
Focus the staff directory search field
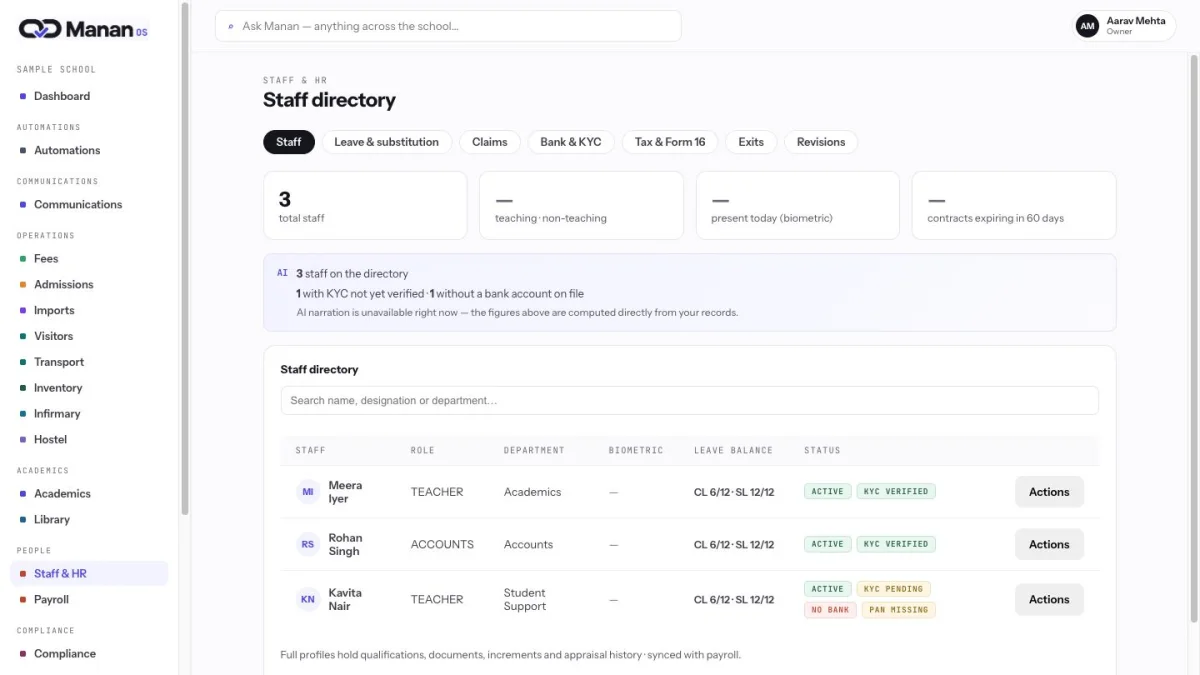pyautogui.click(x=689, y=401)
